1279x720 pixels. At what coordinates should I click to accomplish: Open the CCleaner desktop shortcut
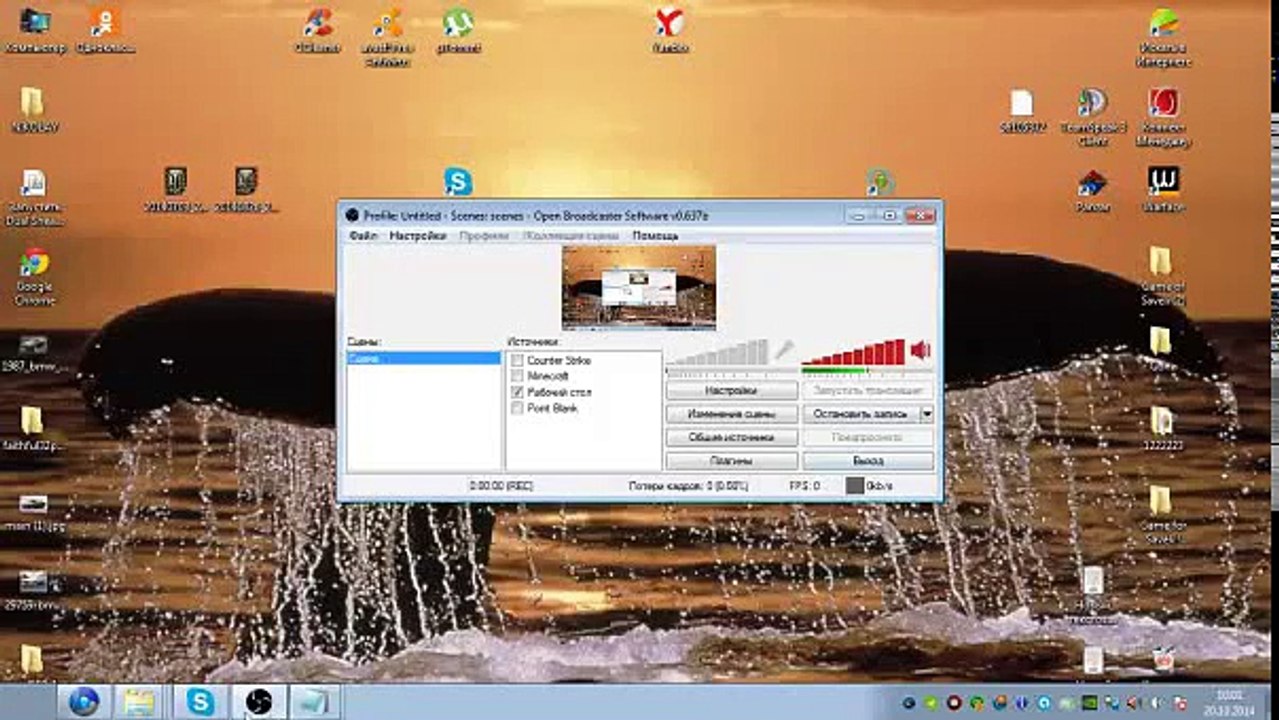[x=318, y=30]
